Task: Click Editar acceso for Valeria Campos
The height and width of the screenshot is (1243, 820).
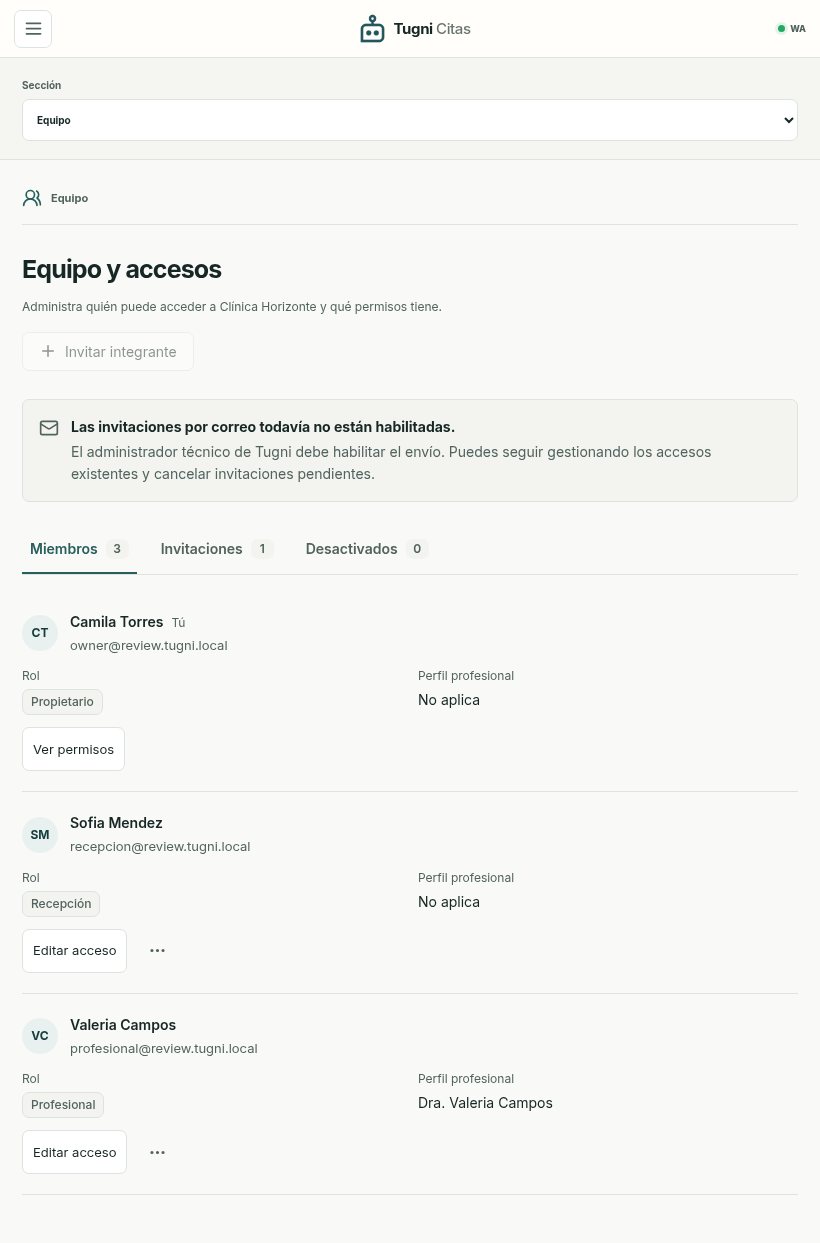Action: 74,1152
